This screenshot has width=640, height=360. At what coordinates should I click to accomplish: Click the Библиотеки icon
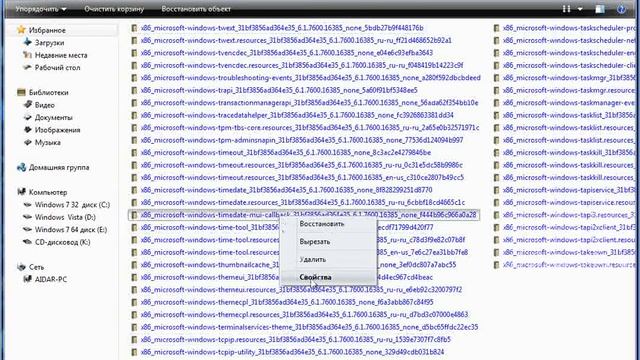pyautogui.click(x=21, y=92)
